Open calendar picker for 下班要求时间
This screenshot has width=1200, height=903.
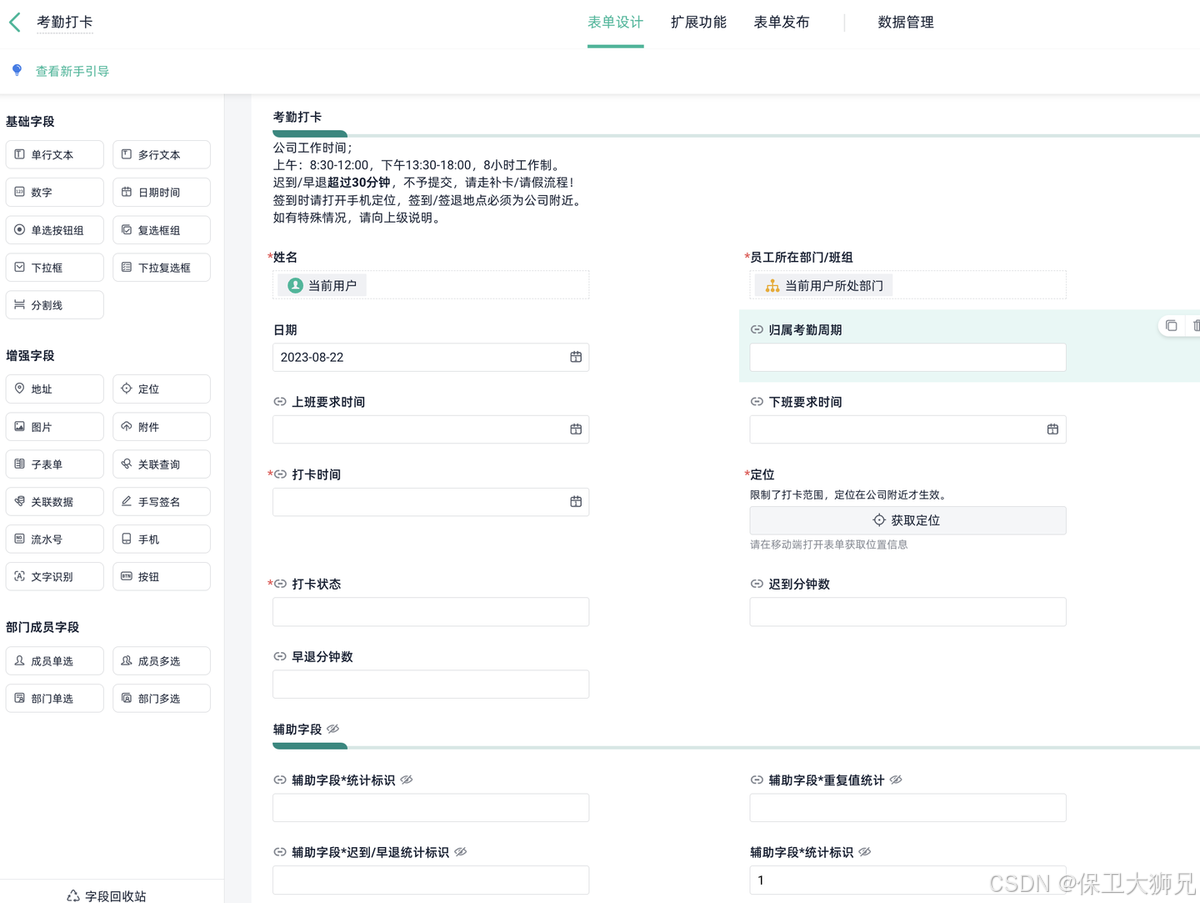pyautogui.click(x=1053, y=429)
